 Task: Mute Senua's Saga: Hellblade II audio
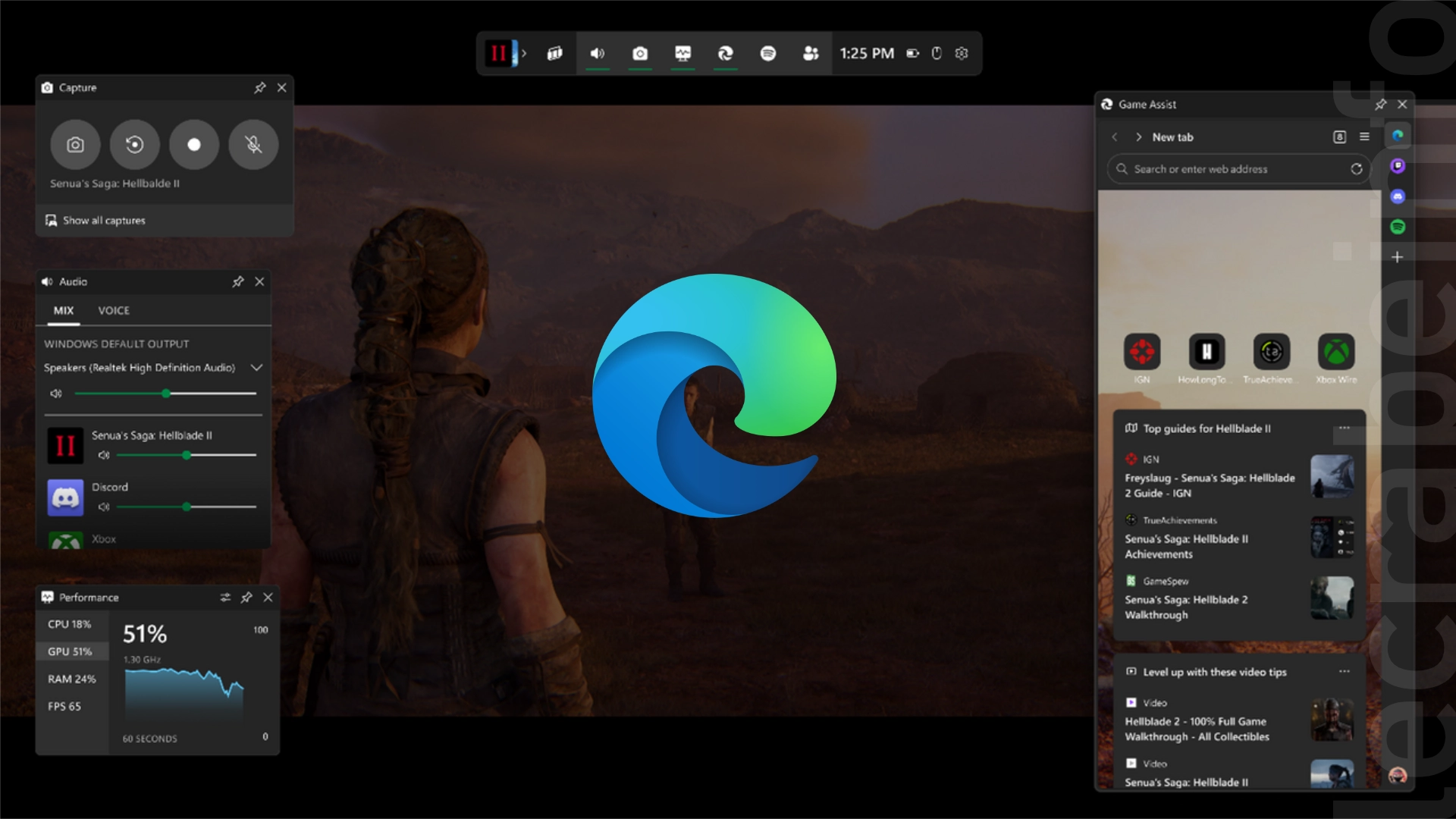pyautogui.click(x=104, y=455)
